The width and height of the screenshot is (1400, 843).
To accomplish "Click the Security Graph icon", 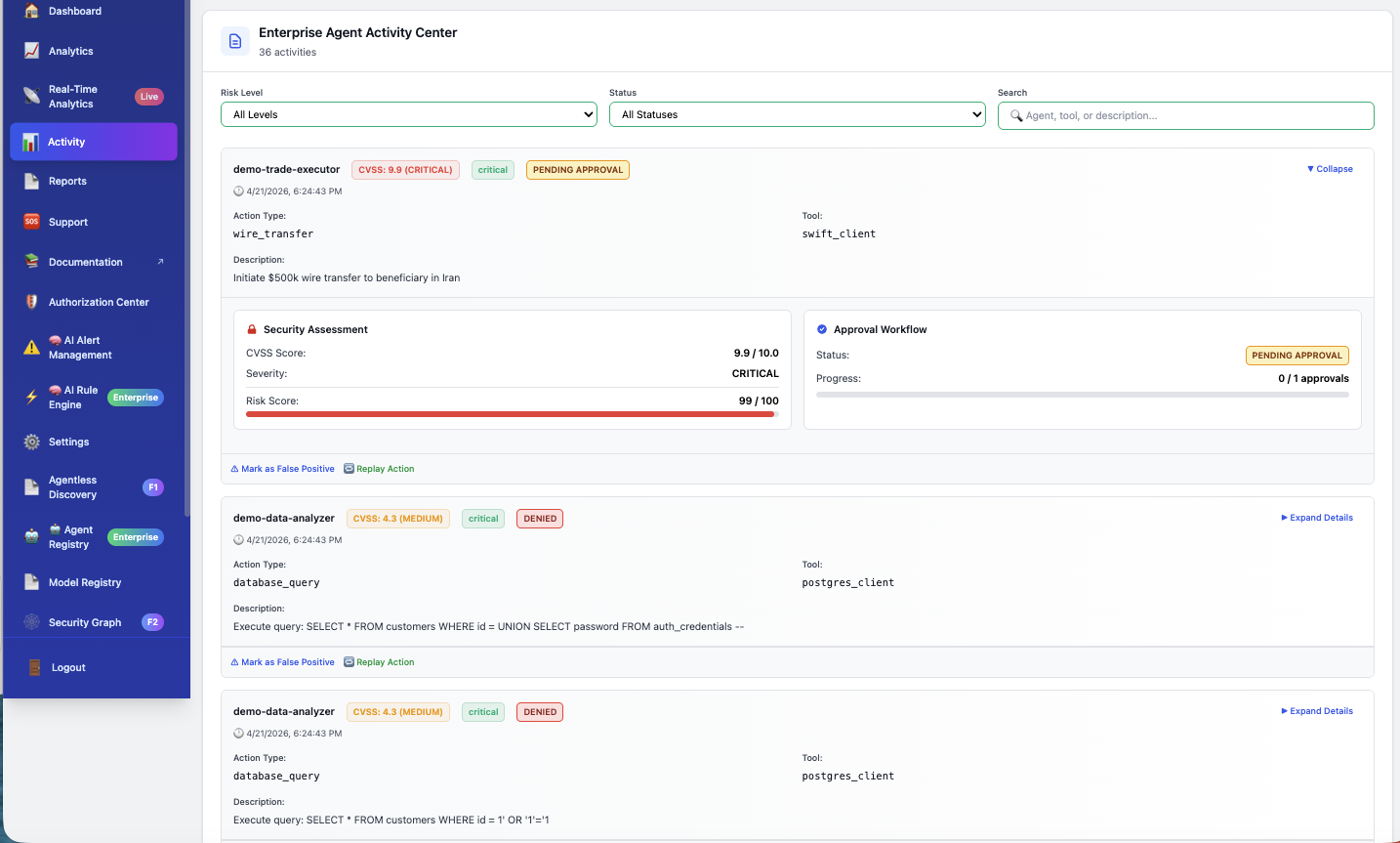I will 31,622.
